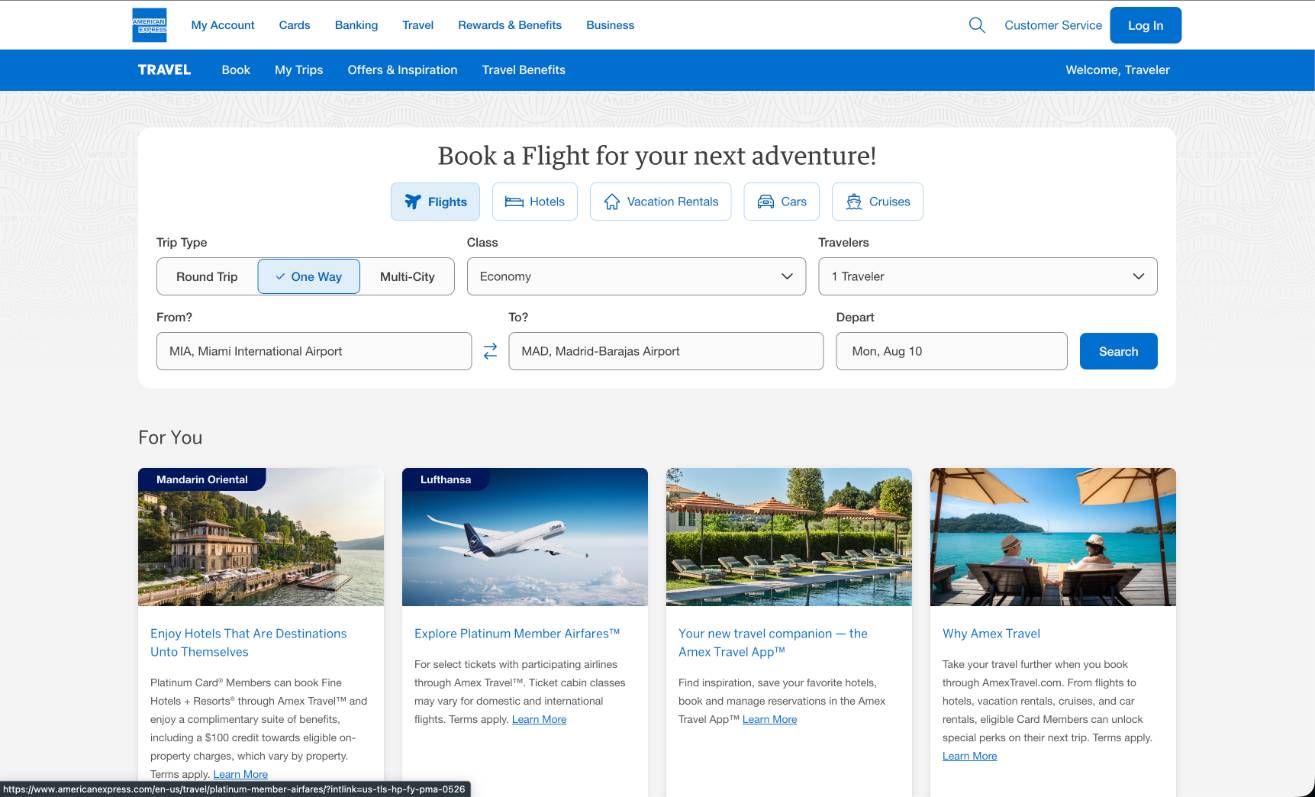The width and height of the screenshot is (1315, 797).
Task: Open the Business menu
Action: pos(610,25)
